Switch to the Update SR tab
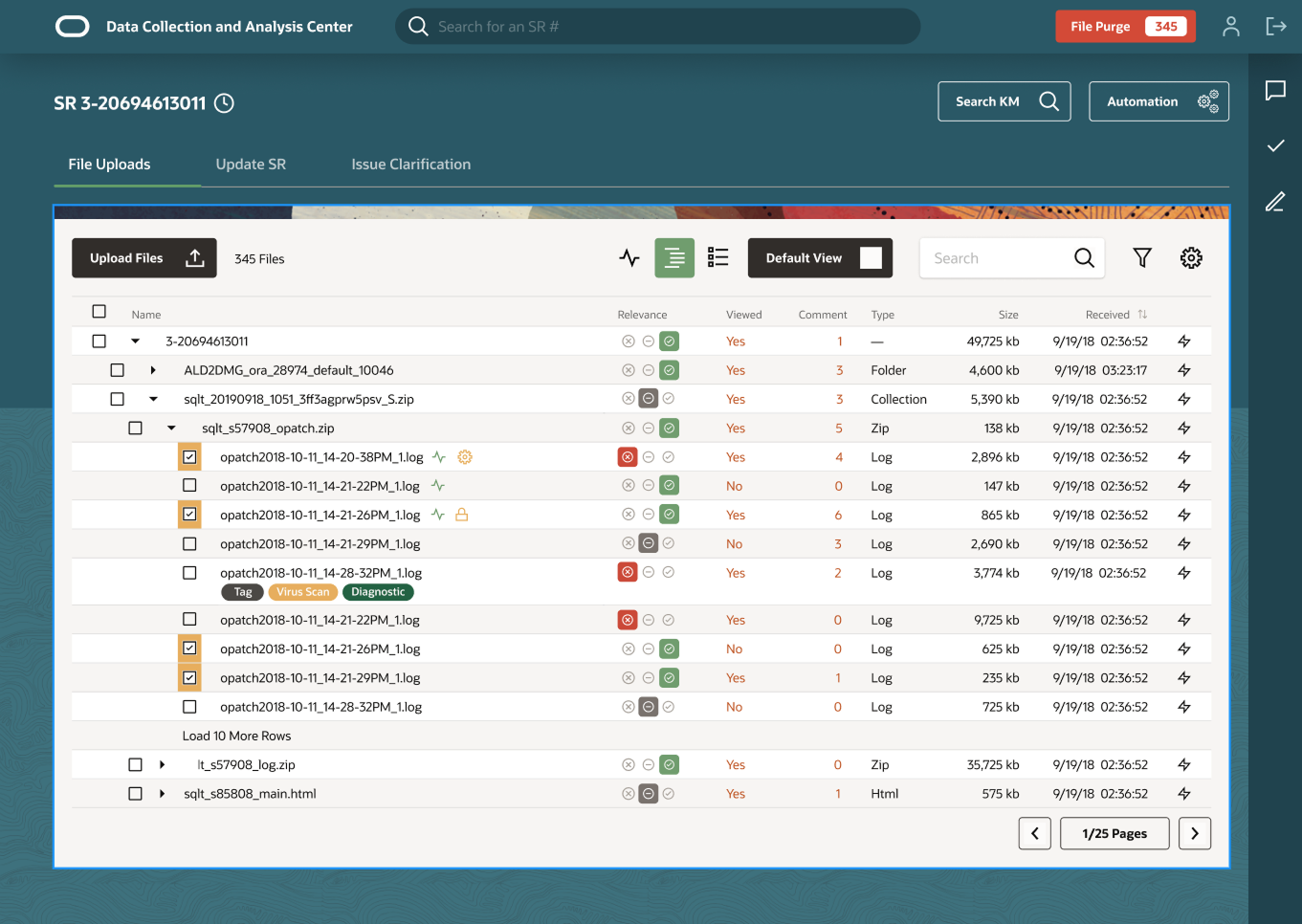The image size is (1302, 924). (x=251, y=164)
